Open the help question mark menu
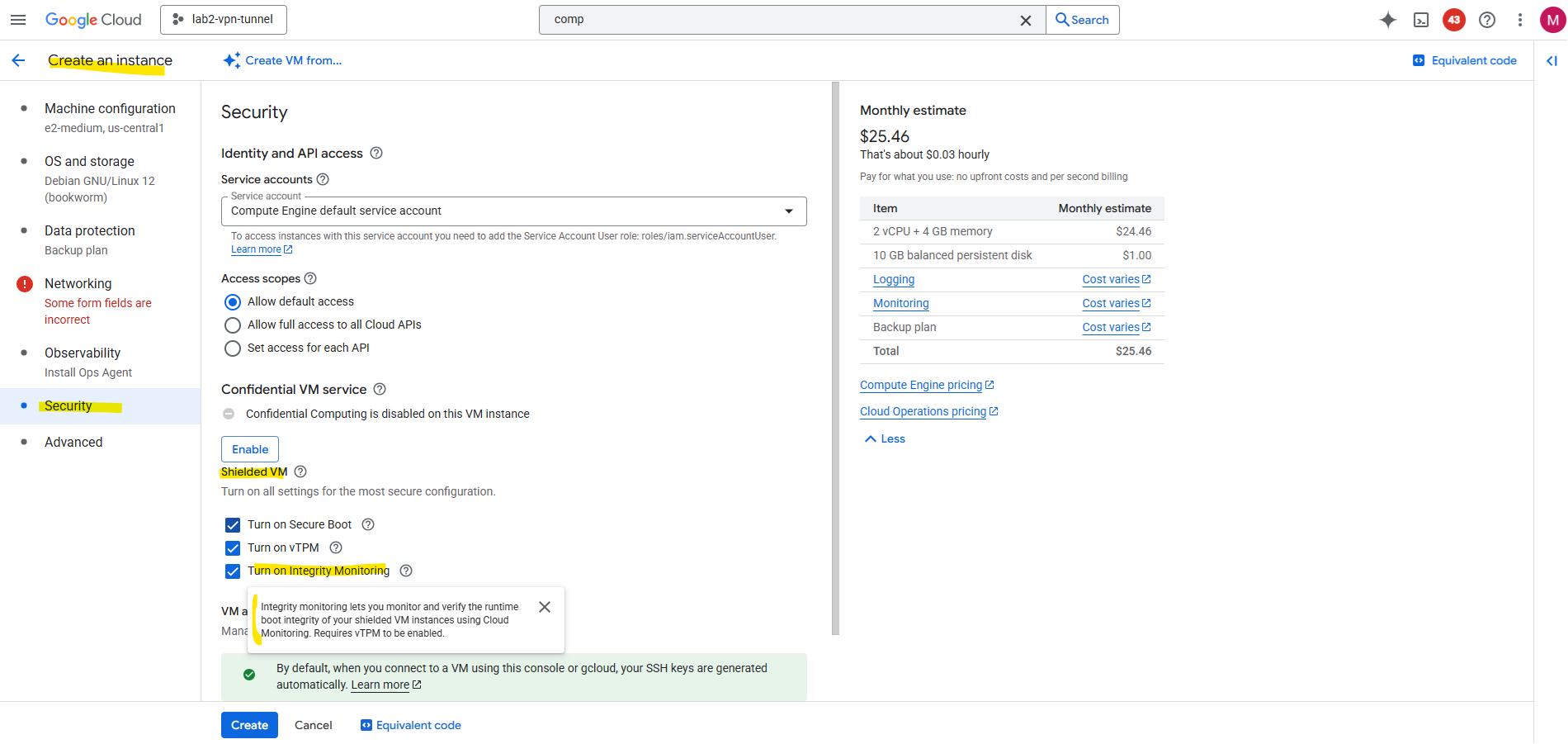The image size is (1568, 744). 1487,20
